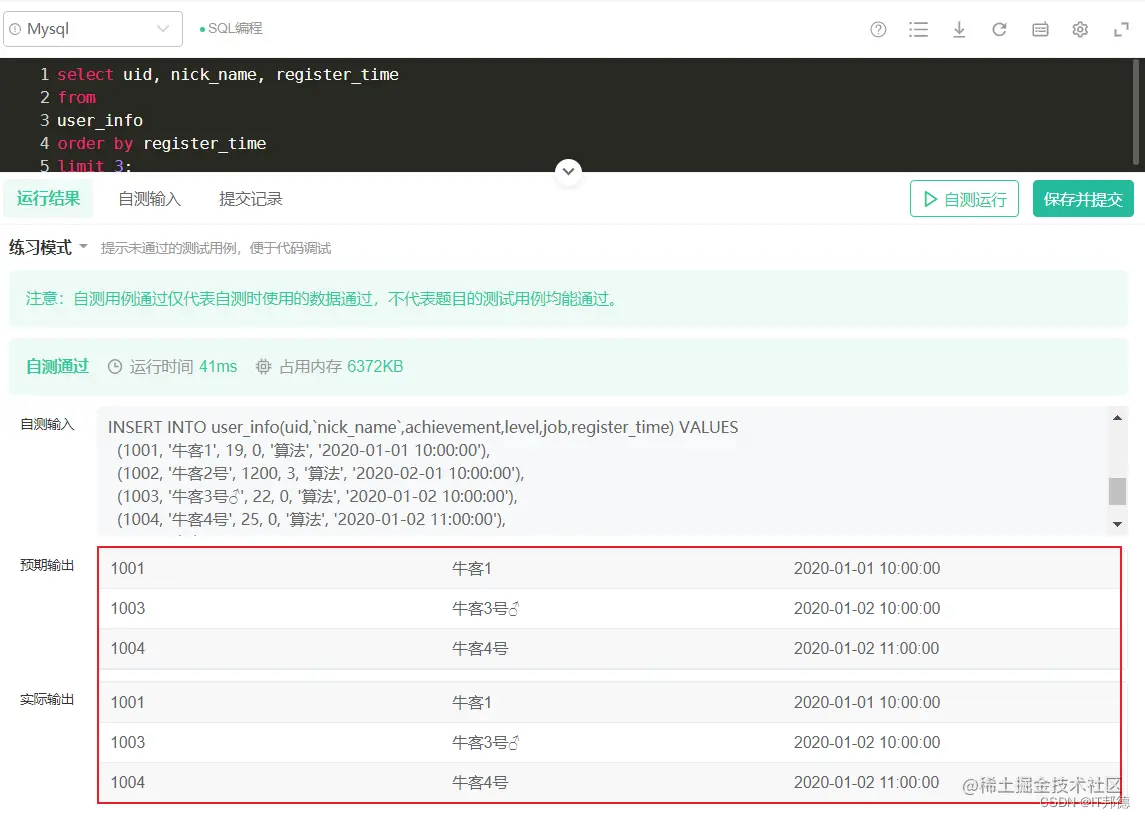Click the reset code refresh icon
1145x818 pixels.
(x=1000, y=29)
